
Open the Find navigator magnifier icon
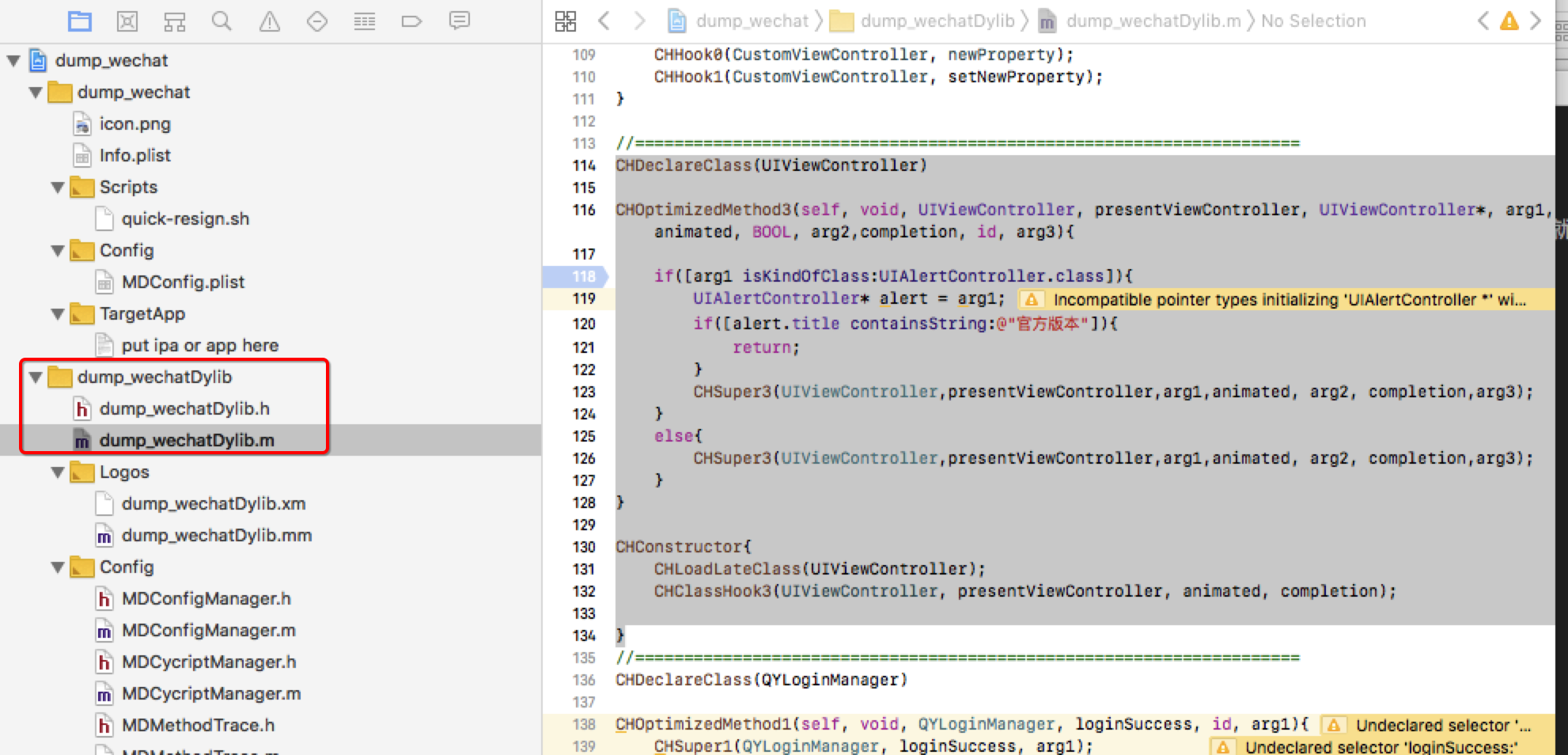coord(222,21)
